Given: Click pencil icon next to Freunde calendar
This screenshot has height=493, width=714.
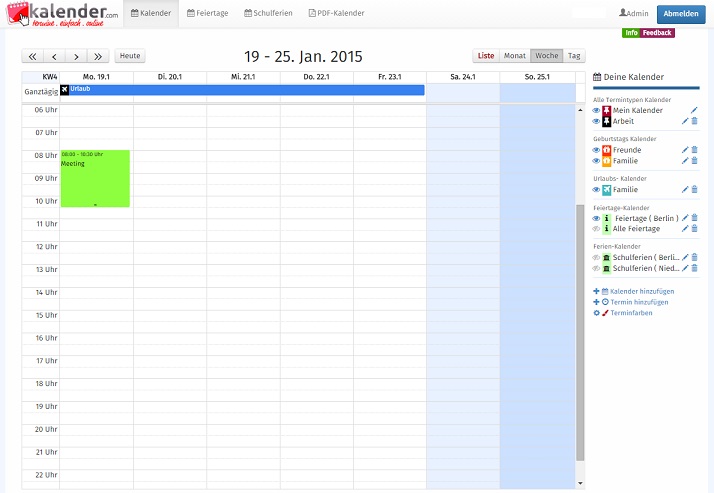Looking at the screenshot, I should pyautogui.click(x=685, y=150).
